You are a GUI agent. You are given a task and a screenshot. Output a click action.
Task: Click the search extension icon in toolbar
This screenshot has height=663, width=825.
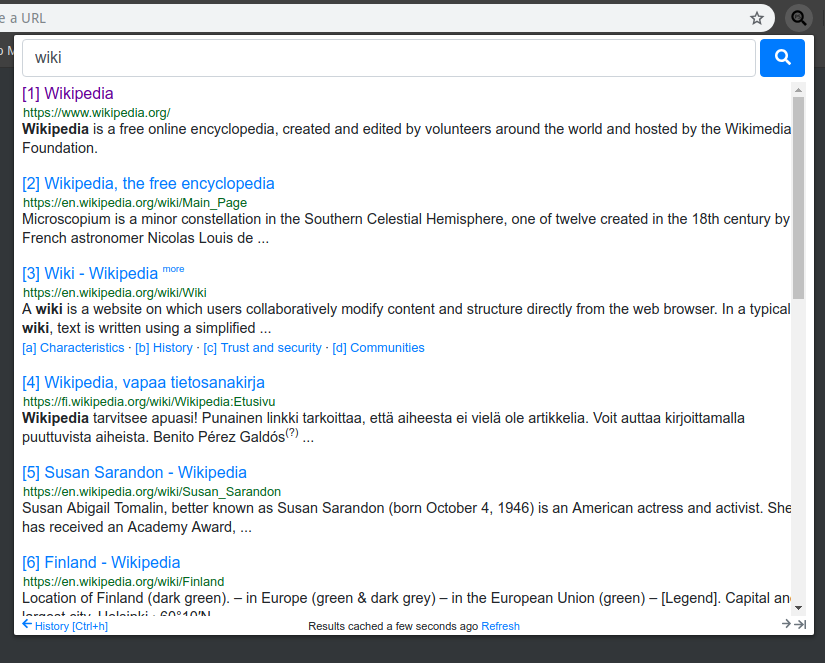tap(799, 18)
